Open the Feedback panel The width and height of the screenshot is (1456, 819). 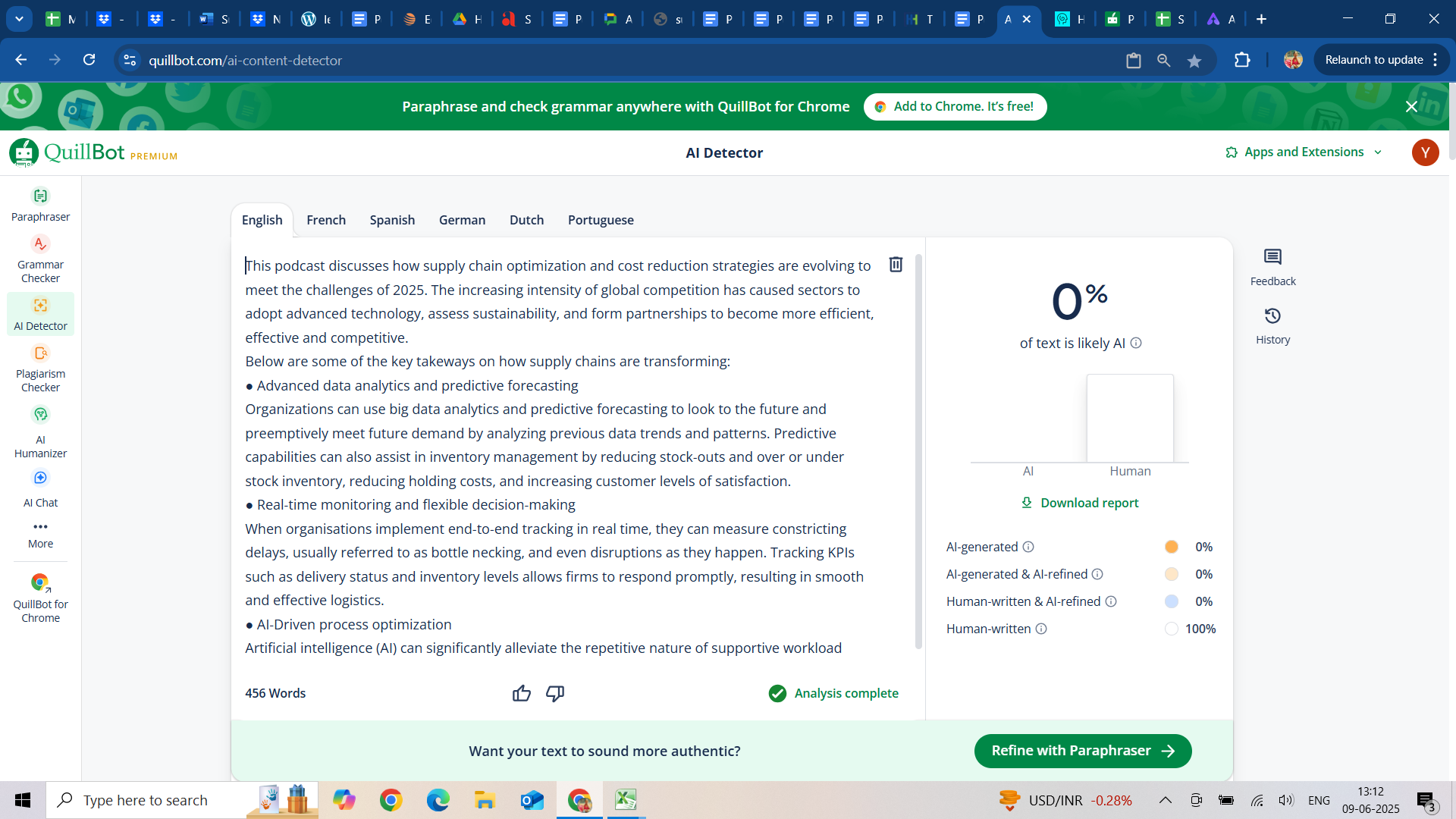point(1272,268)
